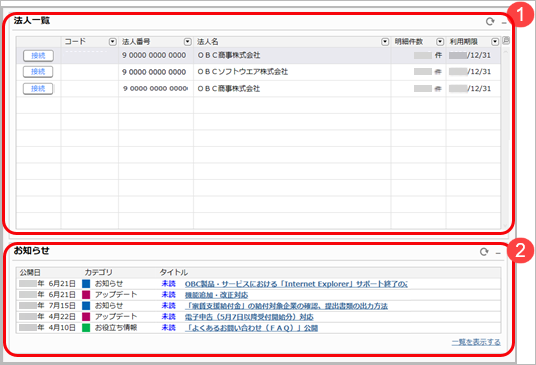Open the 電子申告 5月7日 notice link
The height and width of the screenshot is (365, 536).
tap(249, 317)
